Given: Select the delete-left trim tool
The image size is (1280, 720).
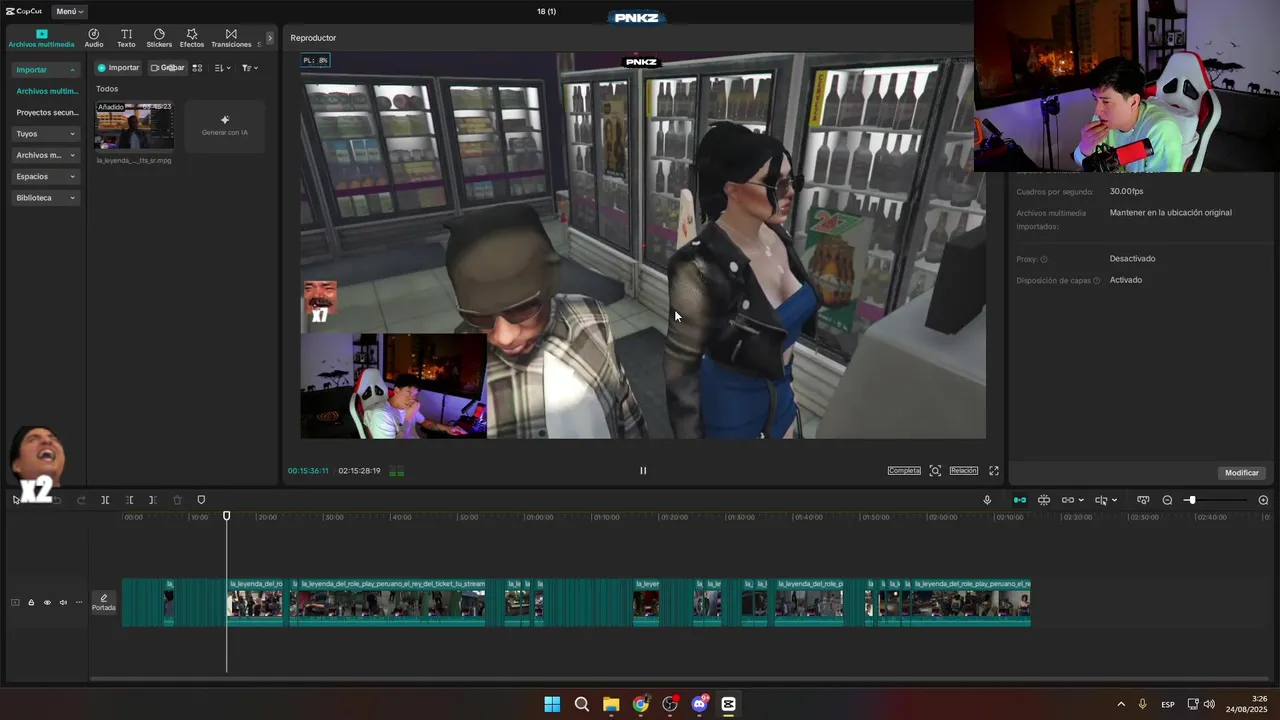Looking at the screenshot, I should pyautogui.click(x=129, y=500).
